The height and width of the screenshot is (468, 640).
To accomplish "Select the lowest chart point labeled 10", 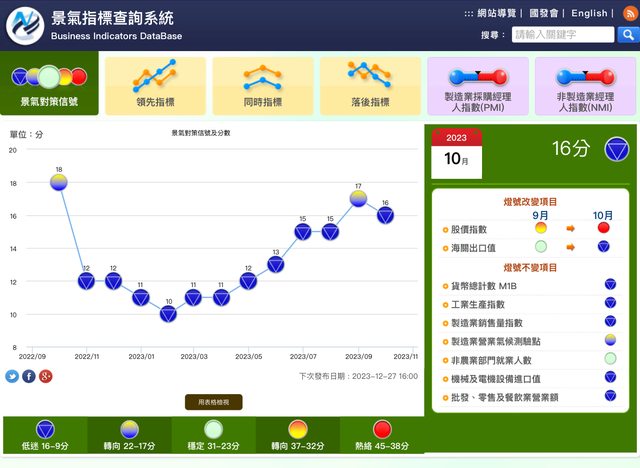I will point(168,313).
